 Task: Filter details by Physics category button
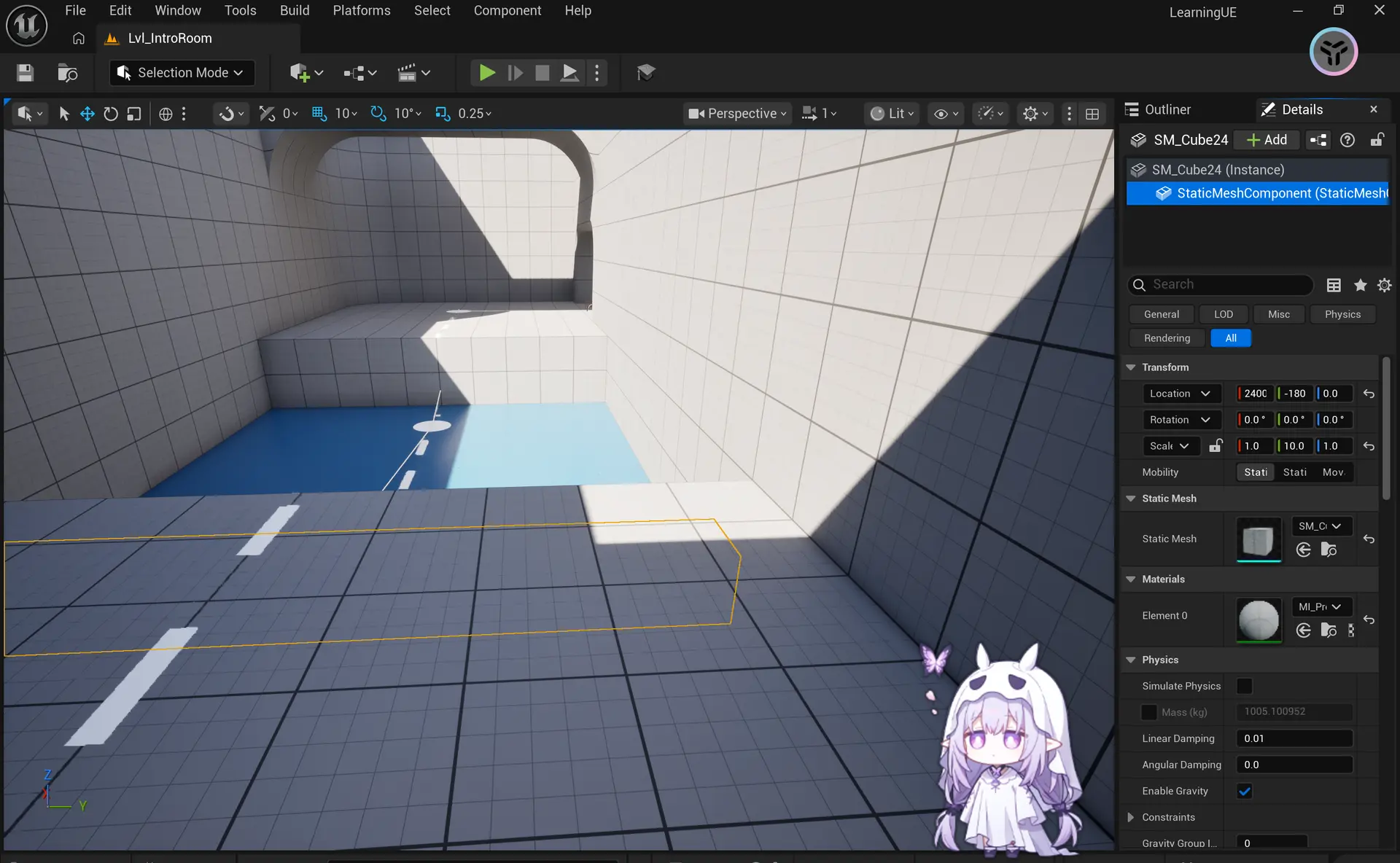(1342, 315)
